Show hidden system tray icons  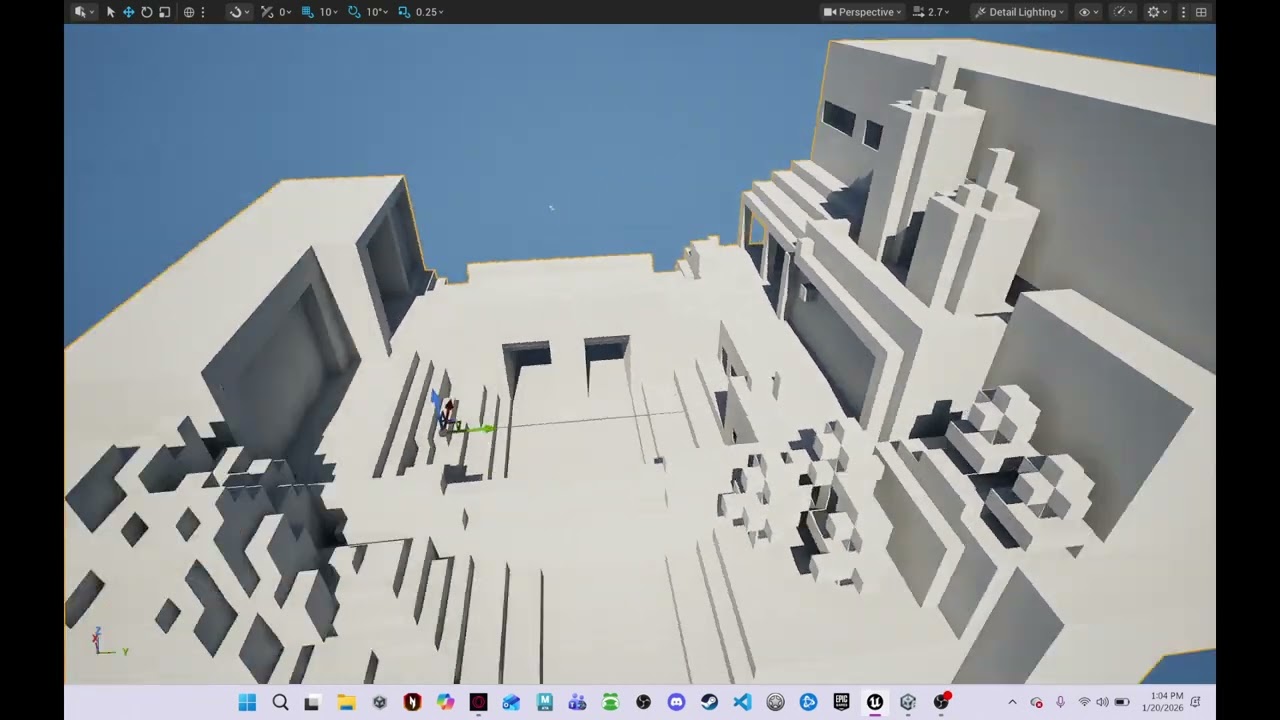[x=1012, y=703]
